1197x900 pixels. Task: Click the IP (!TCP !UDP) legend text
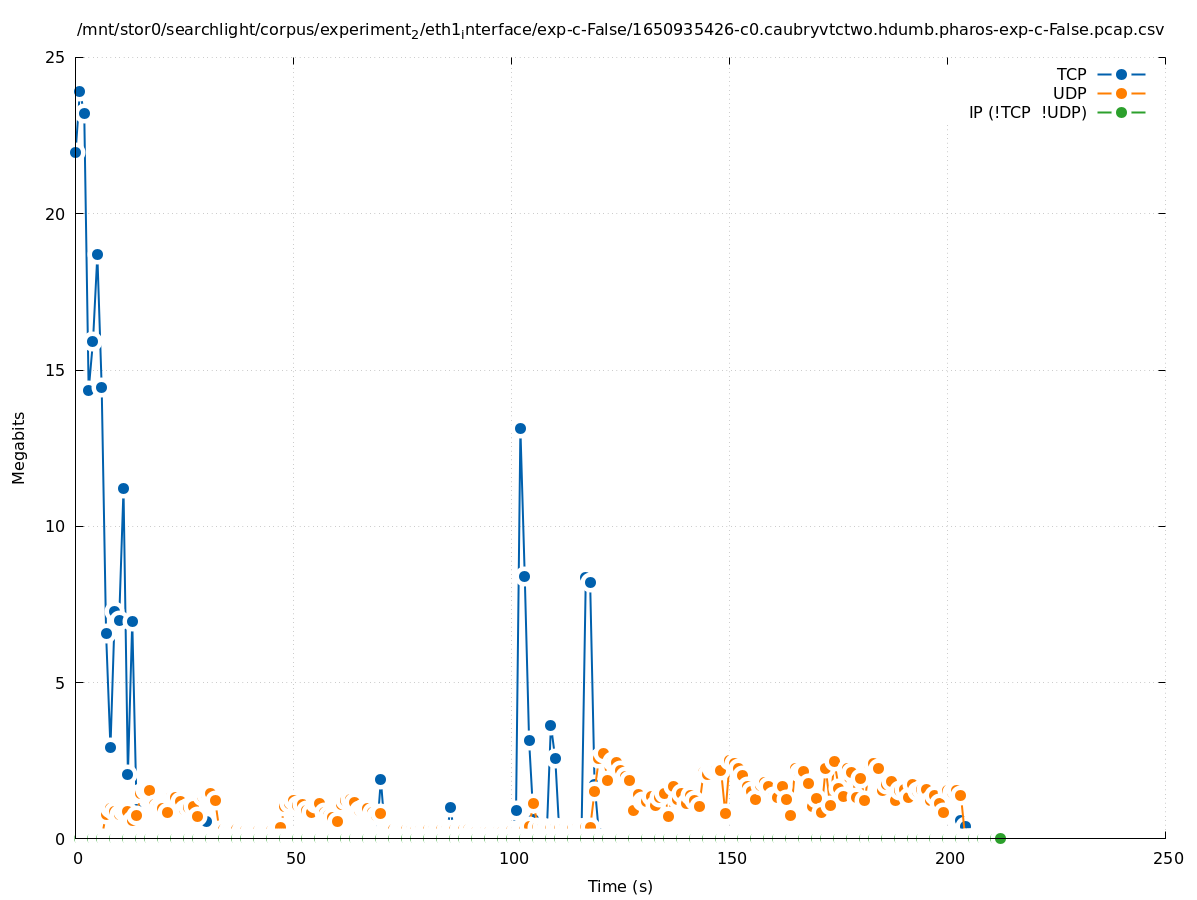coord(1027,112)
